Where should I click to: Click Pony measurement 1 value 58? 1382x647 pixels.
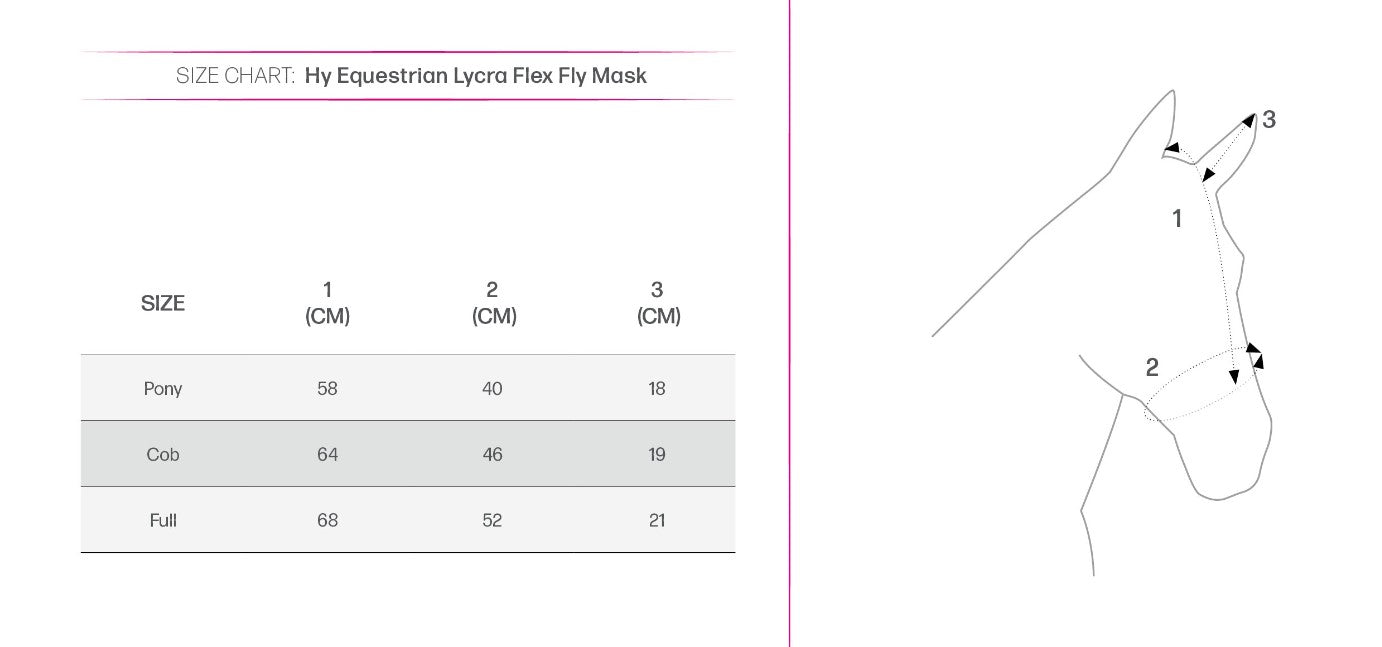click(x=327, y=388)
